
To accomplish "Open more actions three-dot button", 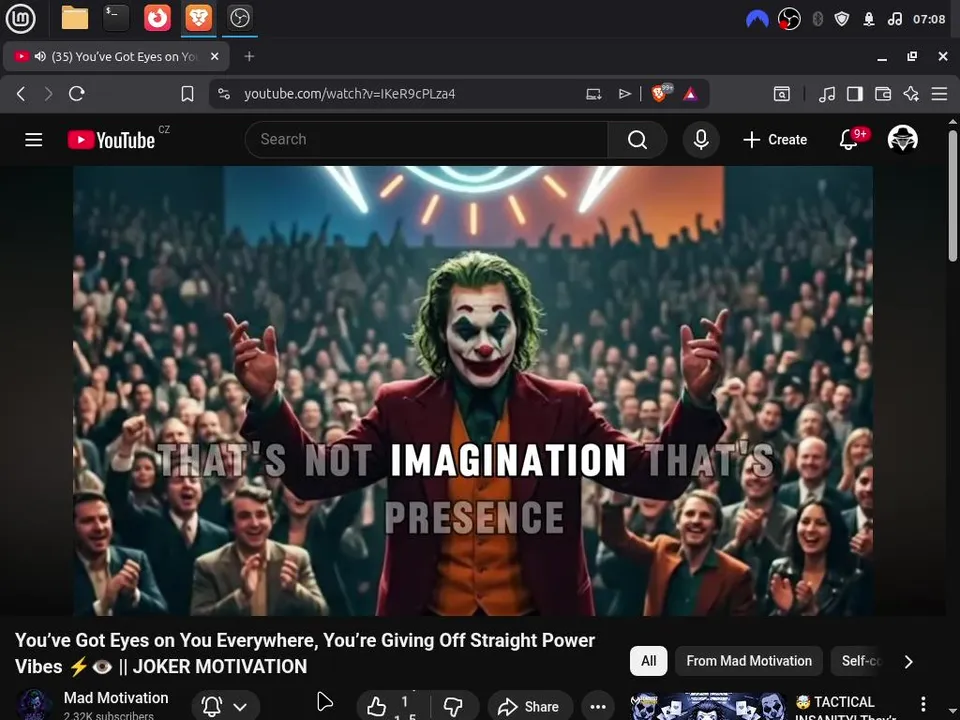I will coord(598,707).
